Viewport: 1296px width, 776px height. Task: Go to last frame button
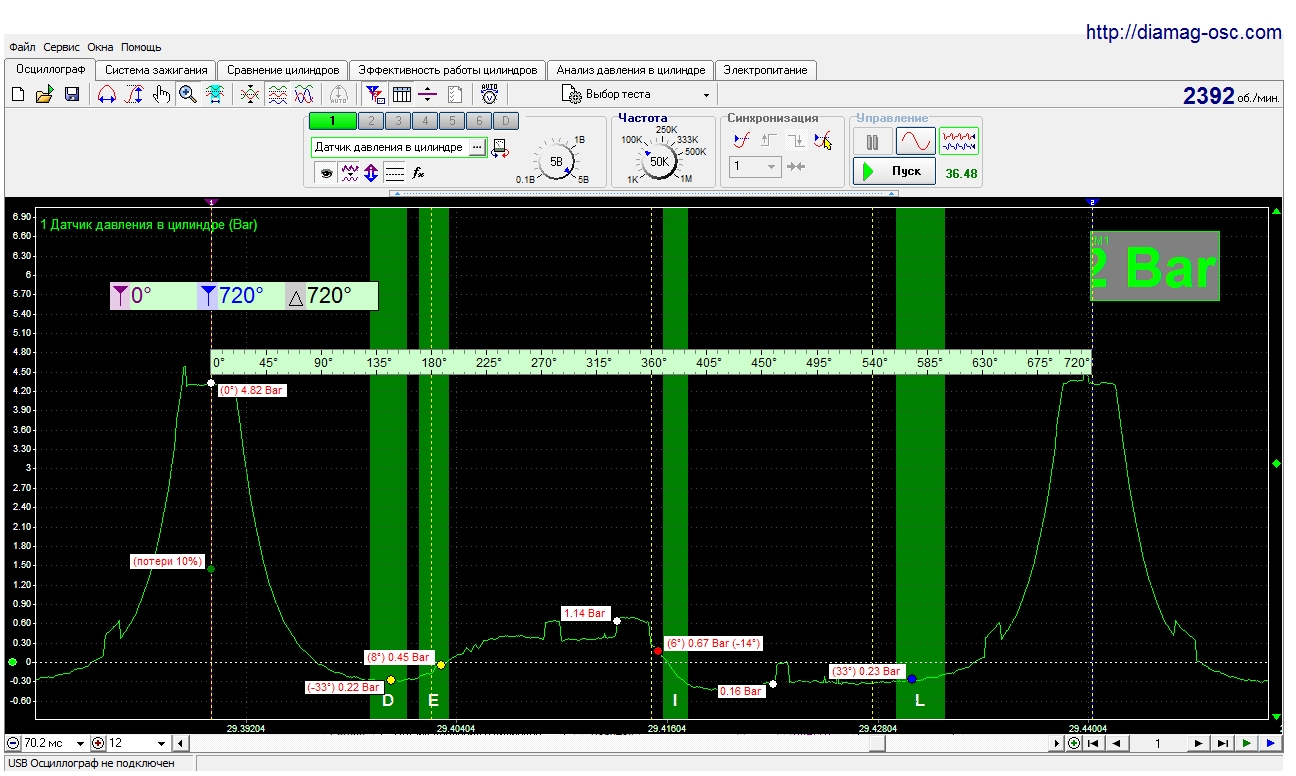(1223, 743)
